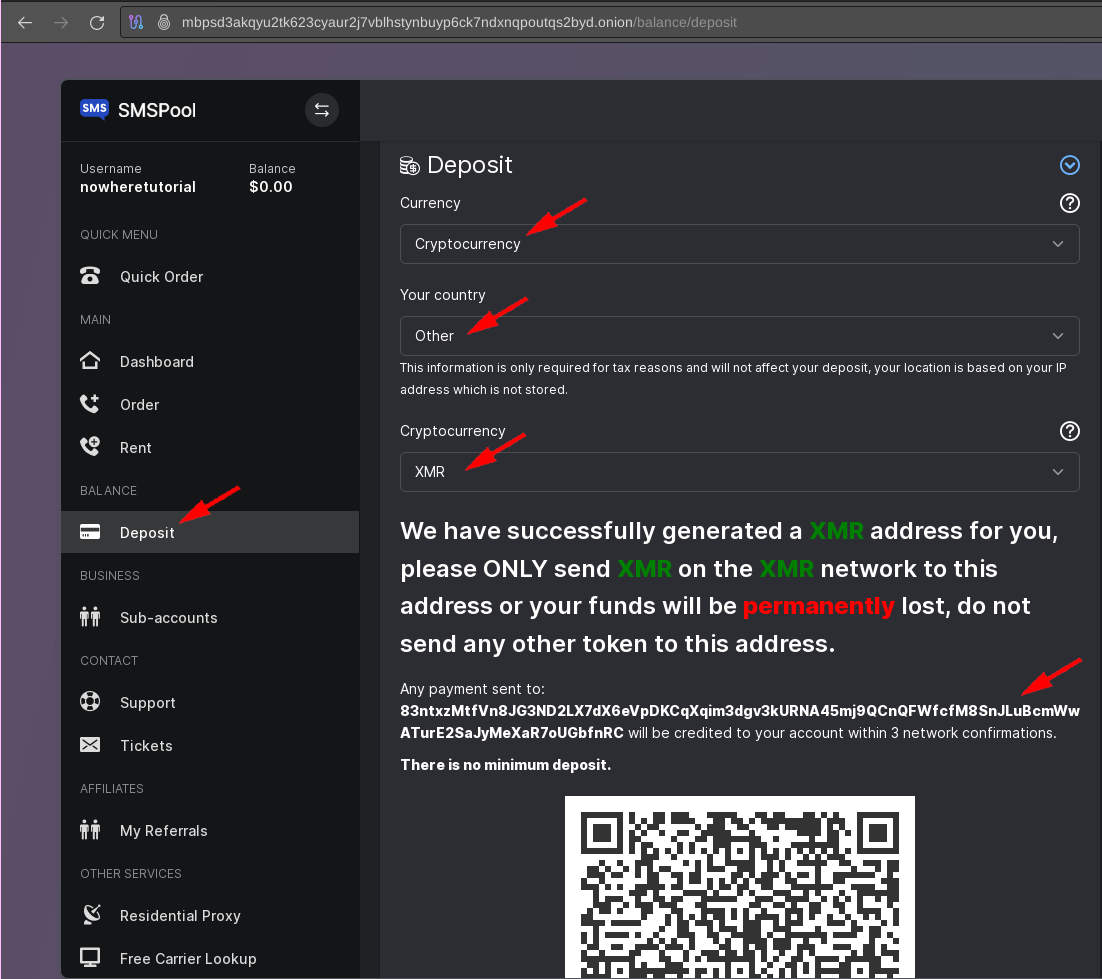
Task: Go back with the browser back arrow
Action: point(25,22)
